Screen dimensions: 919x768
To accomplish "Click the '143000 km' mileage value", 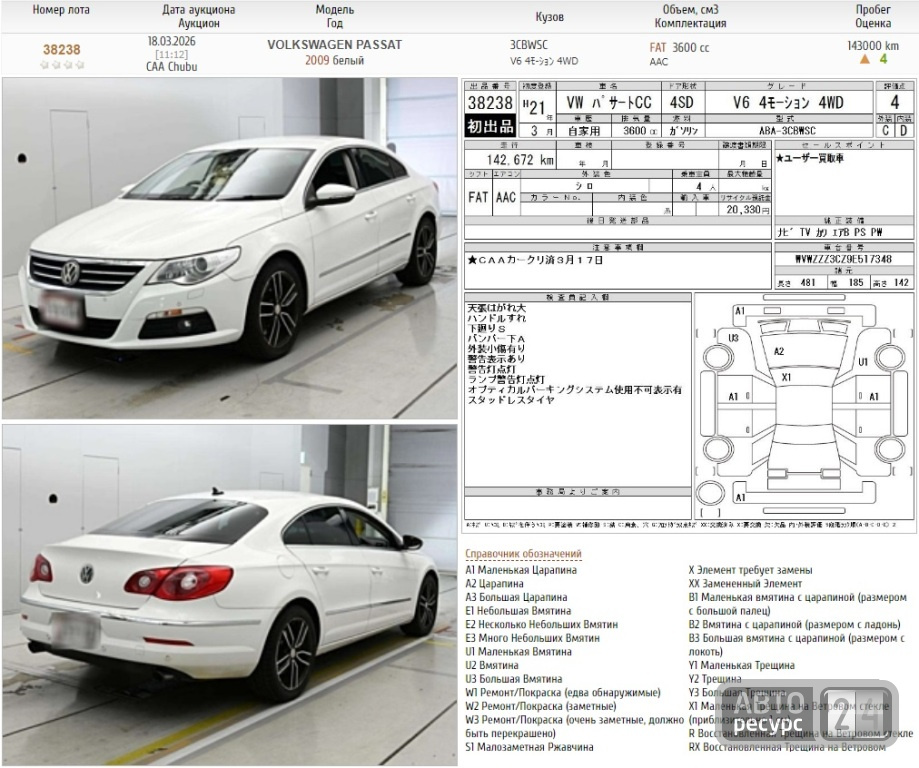I will click(x=873, y=45).
